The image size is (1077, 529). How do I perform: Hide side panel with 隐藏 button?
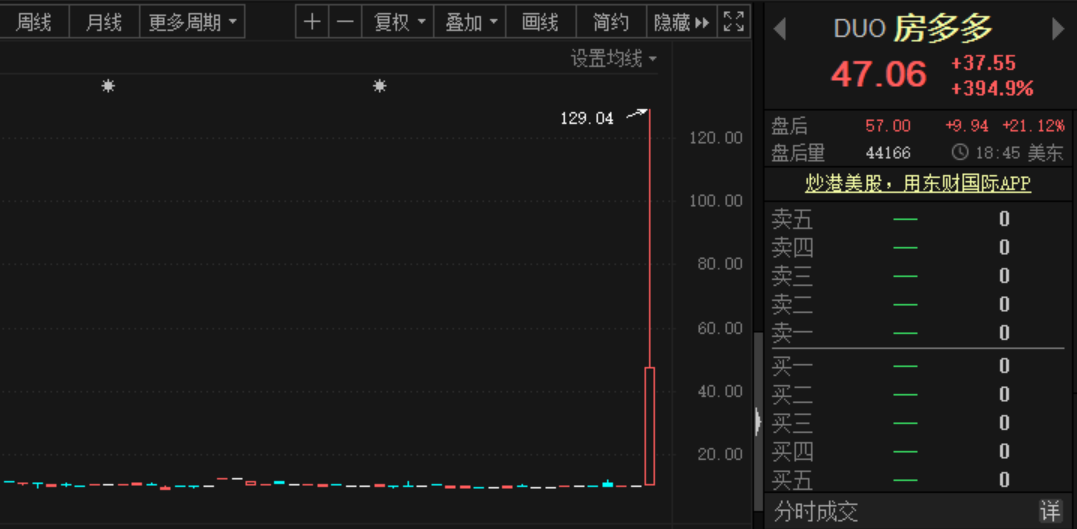point(681,22)
